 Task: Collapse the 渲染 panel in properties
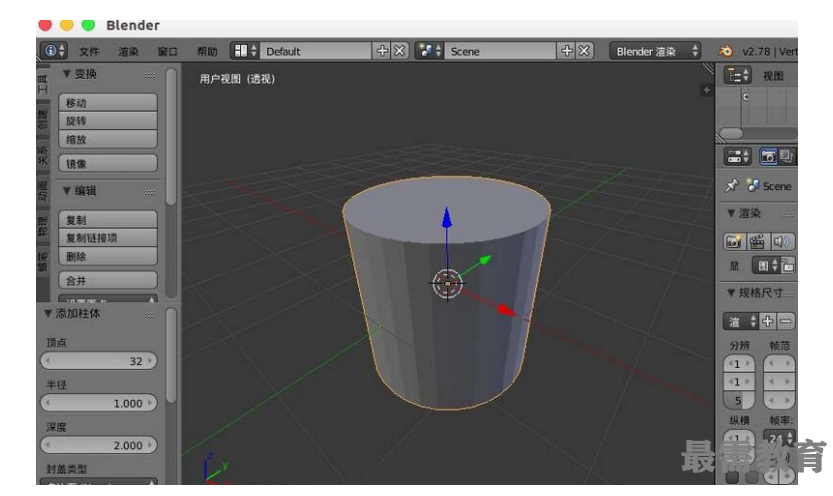pyautogui.click(x=731, y=213)
